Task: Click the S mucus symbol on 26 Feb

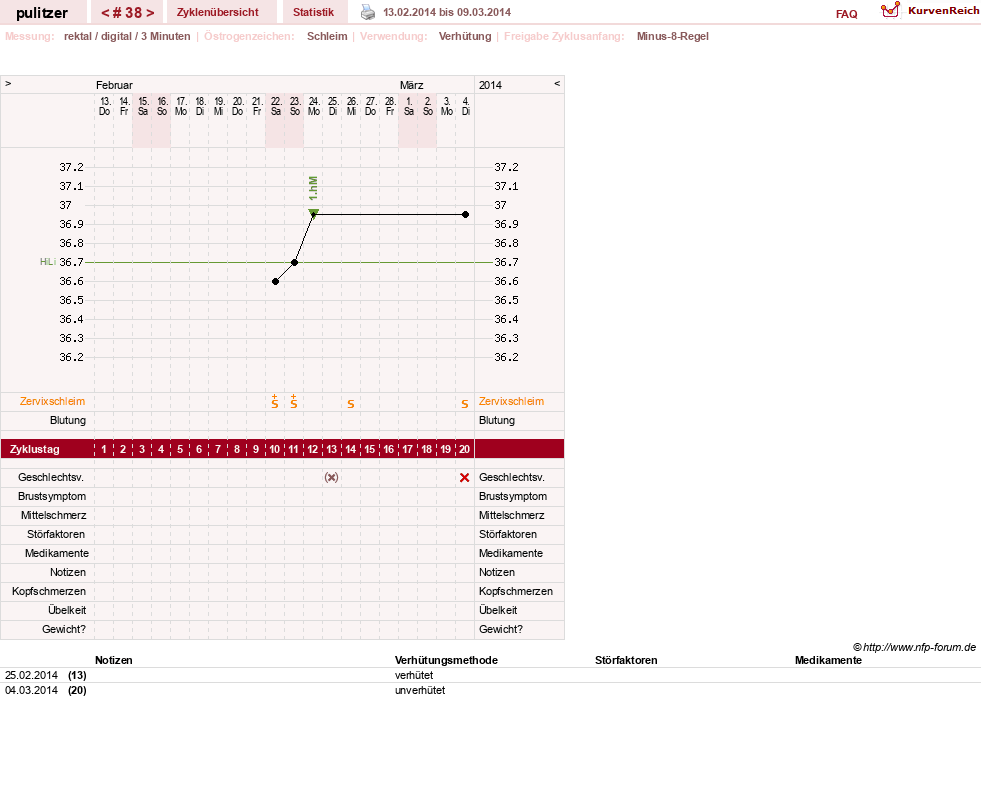Action: pyautogui.click(x=351, y=404)
